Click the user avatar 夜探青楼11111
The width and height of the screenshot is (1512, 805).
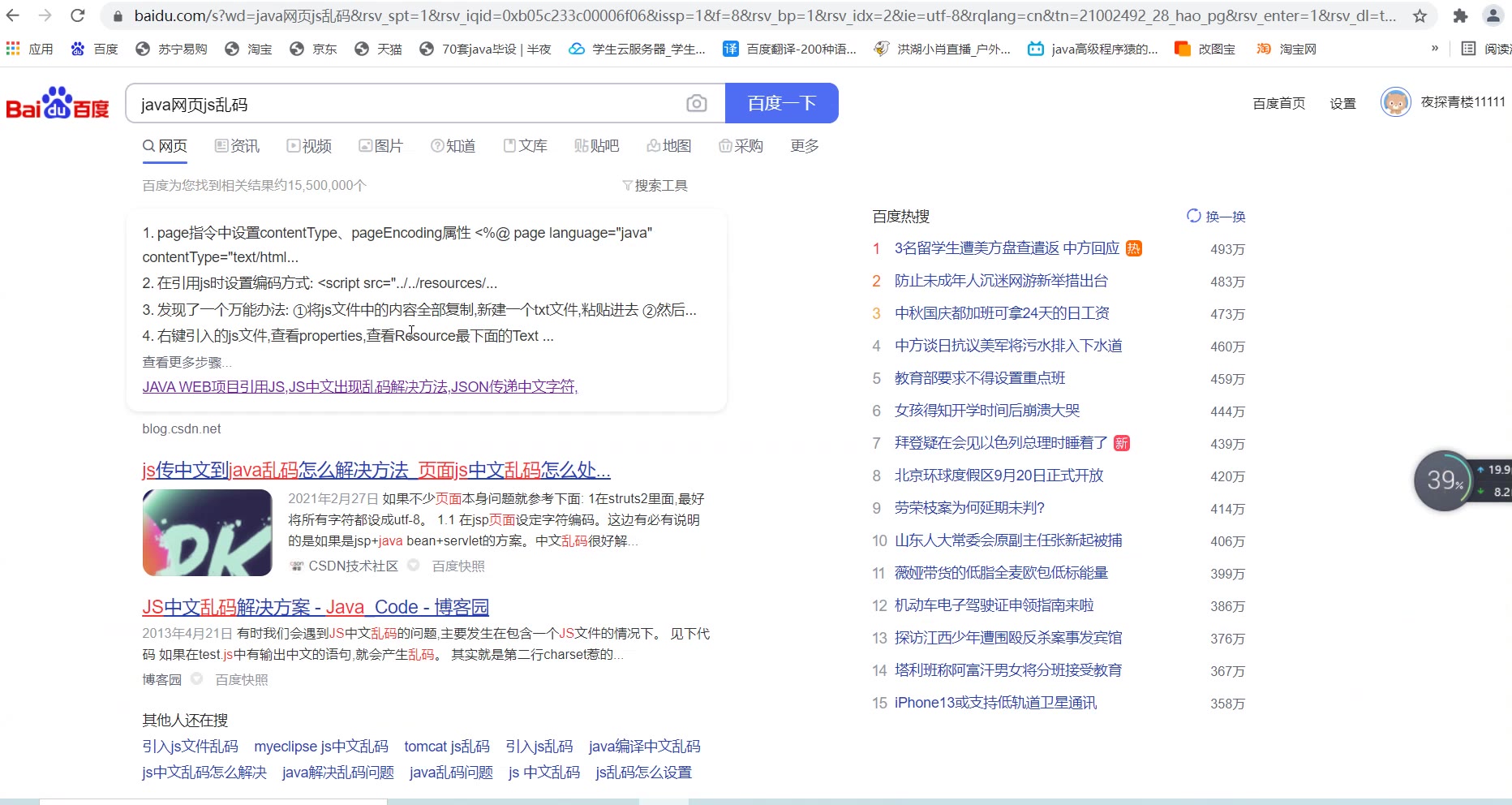coord(1395,102)
